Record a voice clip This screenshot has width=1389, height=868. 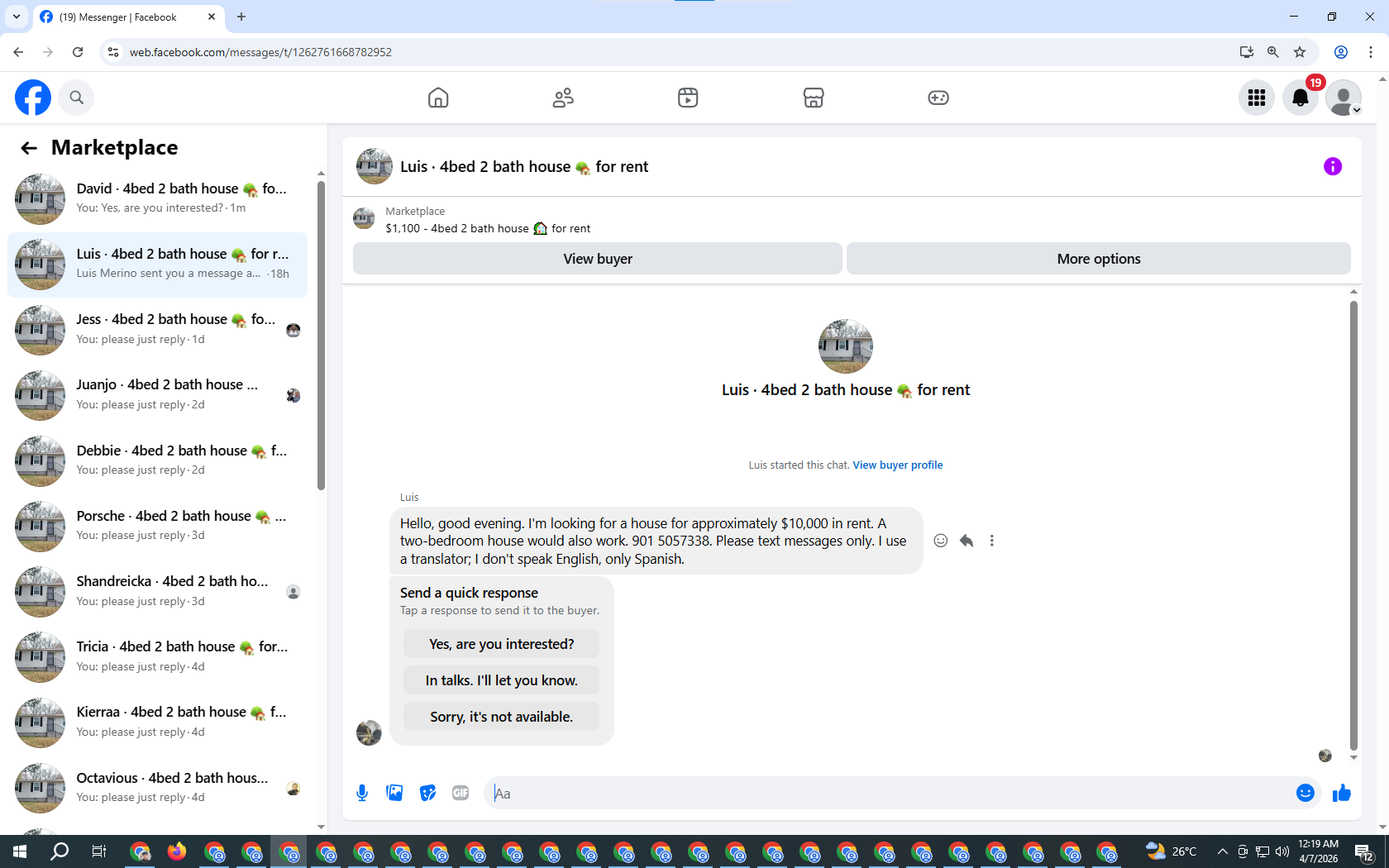click(362, 794)
